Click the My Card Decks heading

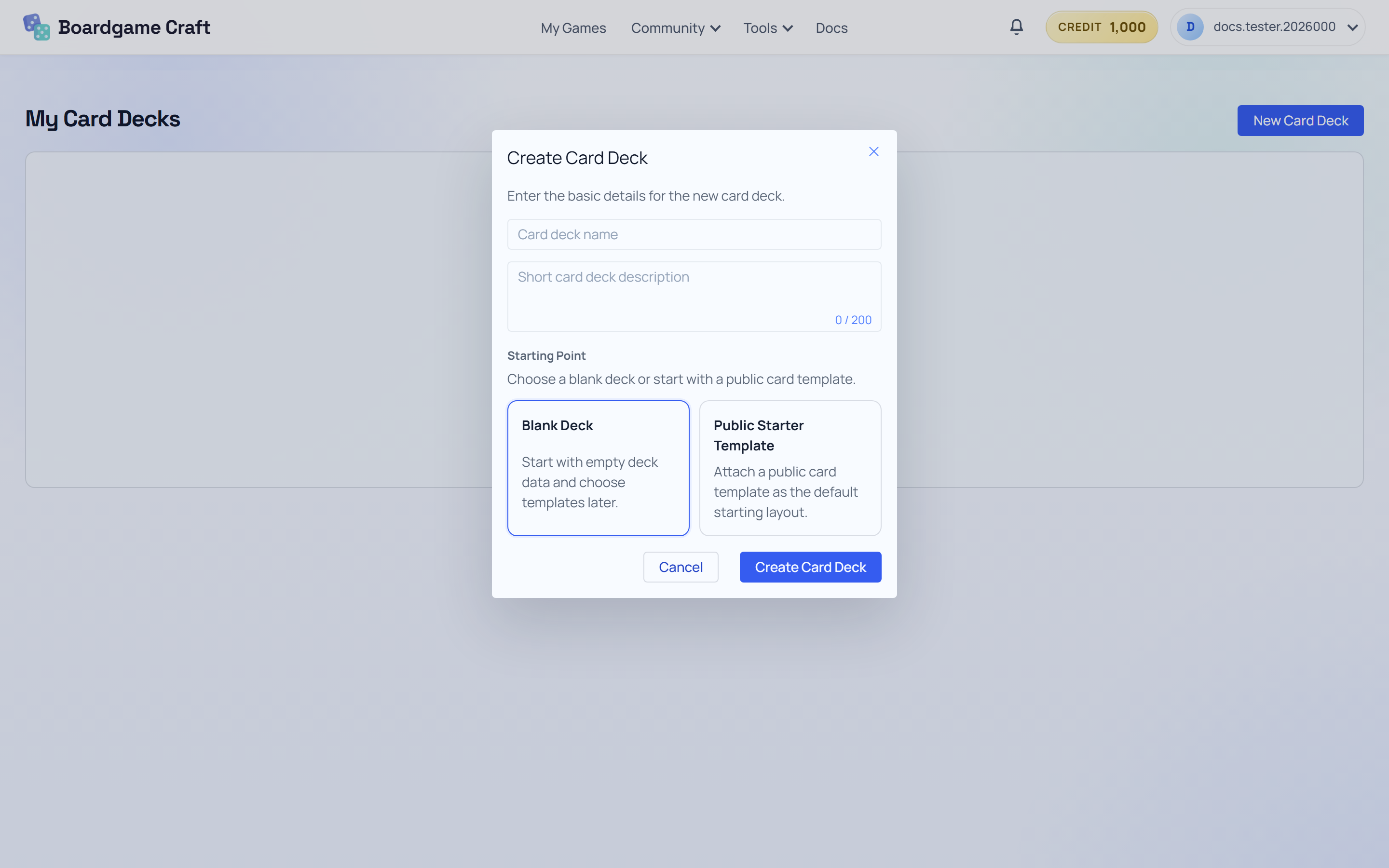tap(103, 120)
